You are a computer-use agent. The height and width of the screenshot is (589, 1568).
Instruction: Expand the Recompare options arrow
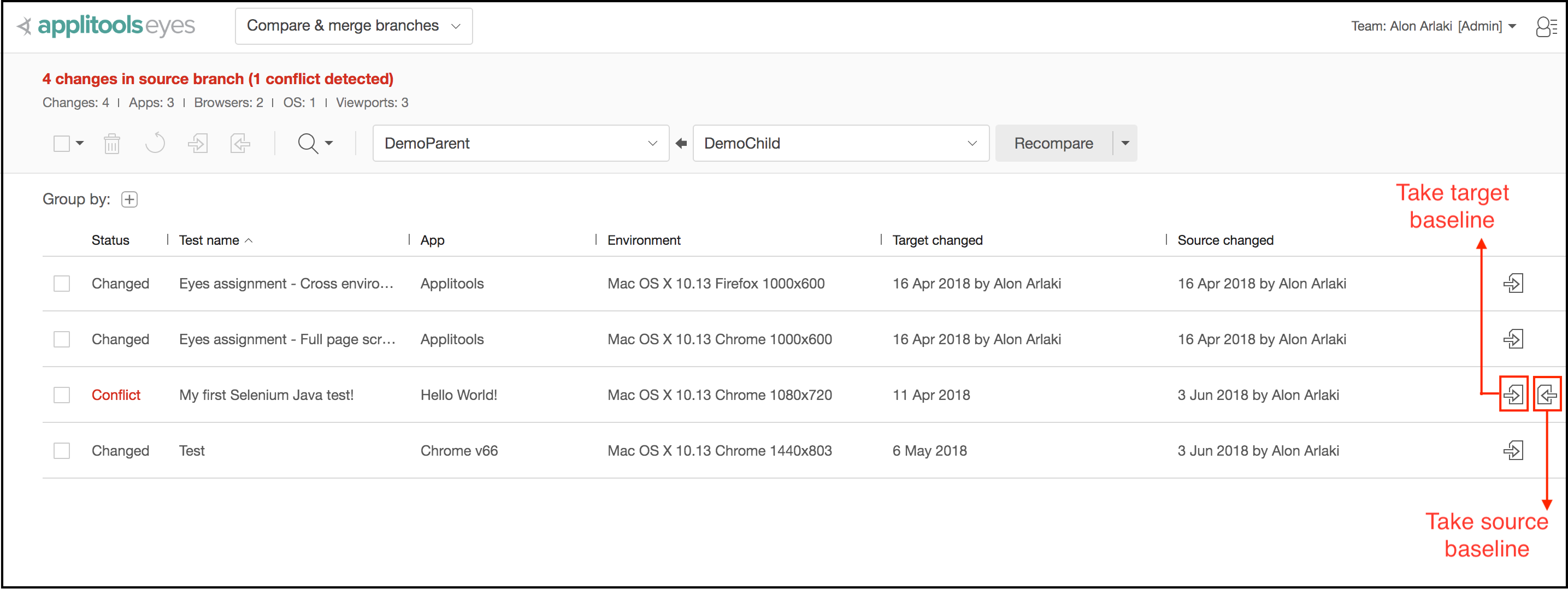tap(1125, 144)
